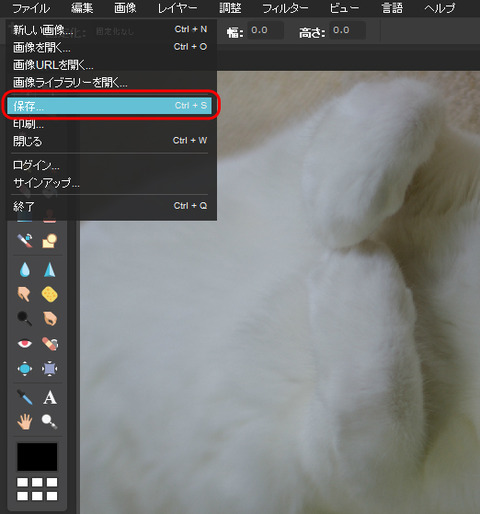Image resolution: width=480 pixels, height=514 pixels.
Task: Select the Colorpicker eyedropper tool
Action: pyautogui.click(x=25, y=397)
